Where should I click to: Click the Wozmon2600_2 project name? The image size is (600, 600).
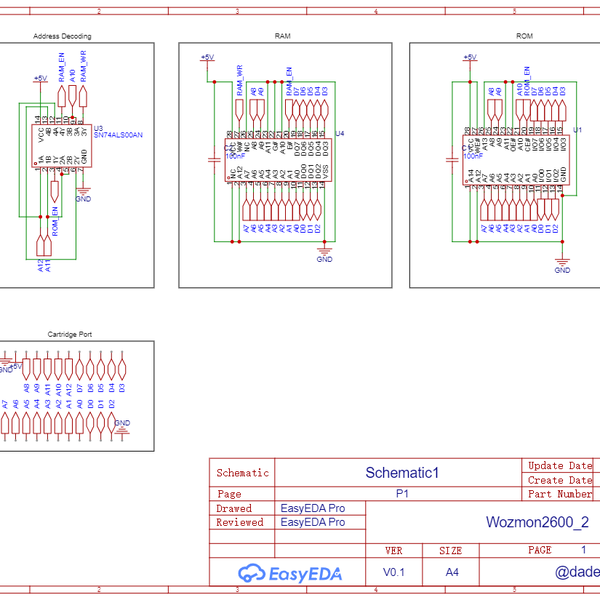pos(537,521)
